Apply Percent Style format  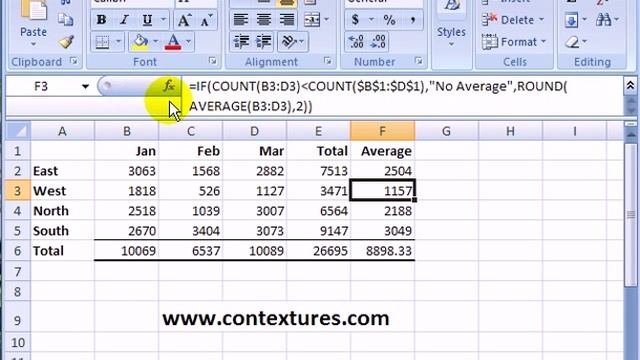click(x=389, y=20)
